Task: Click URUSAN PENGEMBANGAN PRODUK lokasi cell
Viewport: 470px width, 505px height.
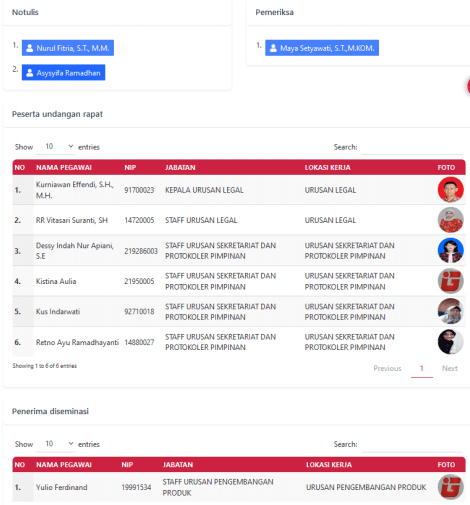Action: point(366,487)
